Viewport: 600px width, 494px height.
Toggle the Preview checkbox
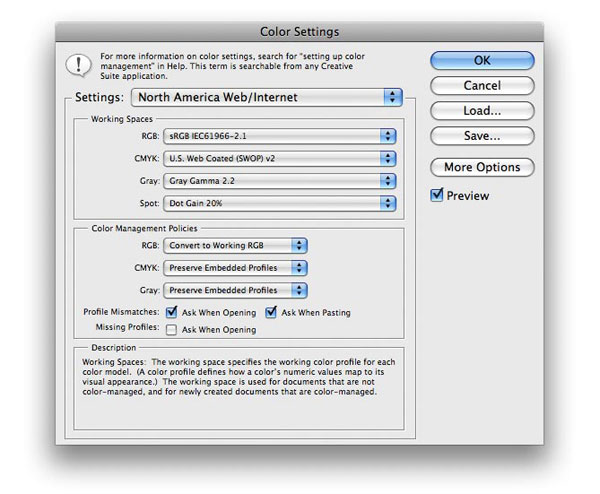tap(437, 195)
